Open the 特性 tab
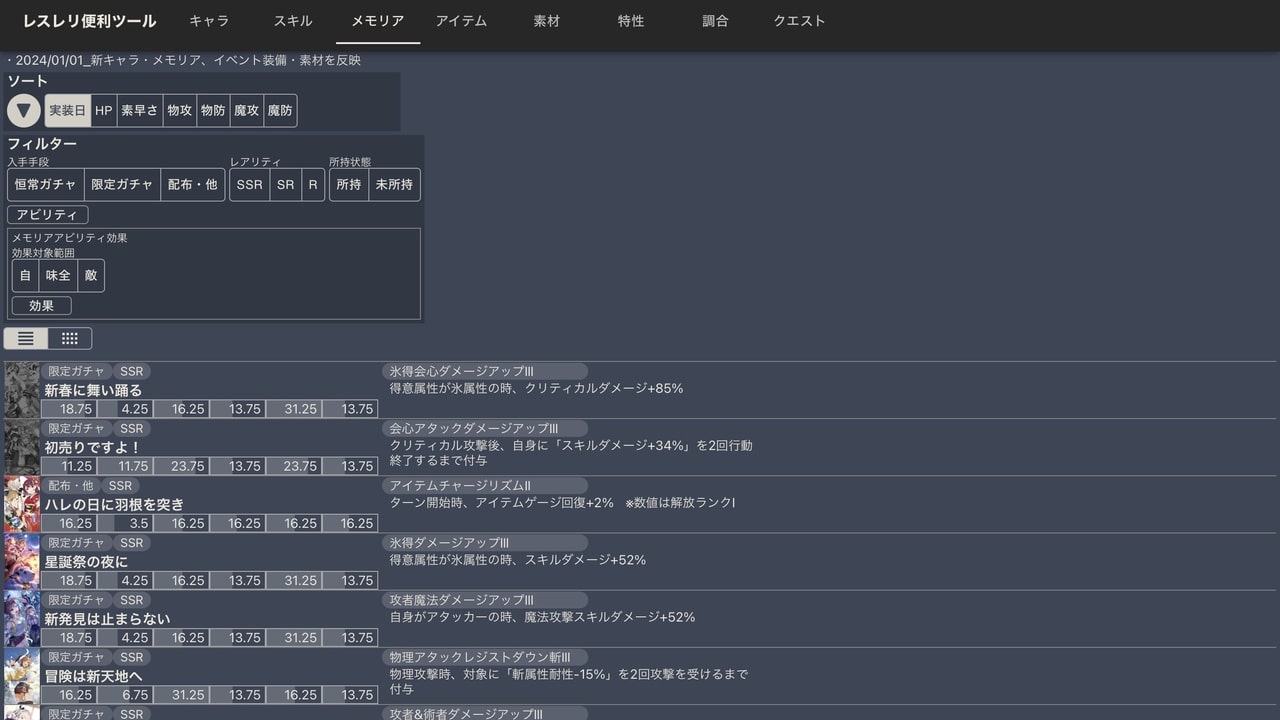Image resolution: width=1280 pixels, height=720 pixels. pos(631,21)
